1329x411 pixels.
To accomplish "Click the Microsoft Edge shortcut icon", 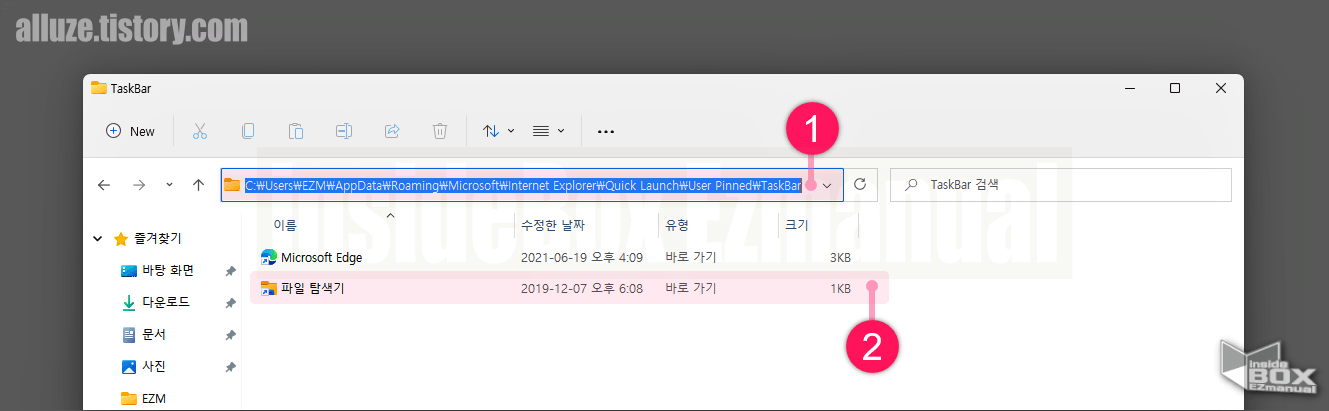I will [x=268, y=257].
